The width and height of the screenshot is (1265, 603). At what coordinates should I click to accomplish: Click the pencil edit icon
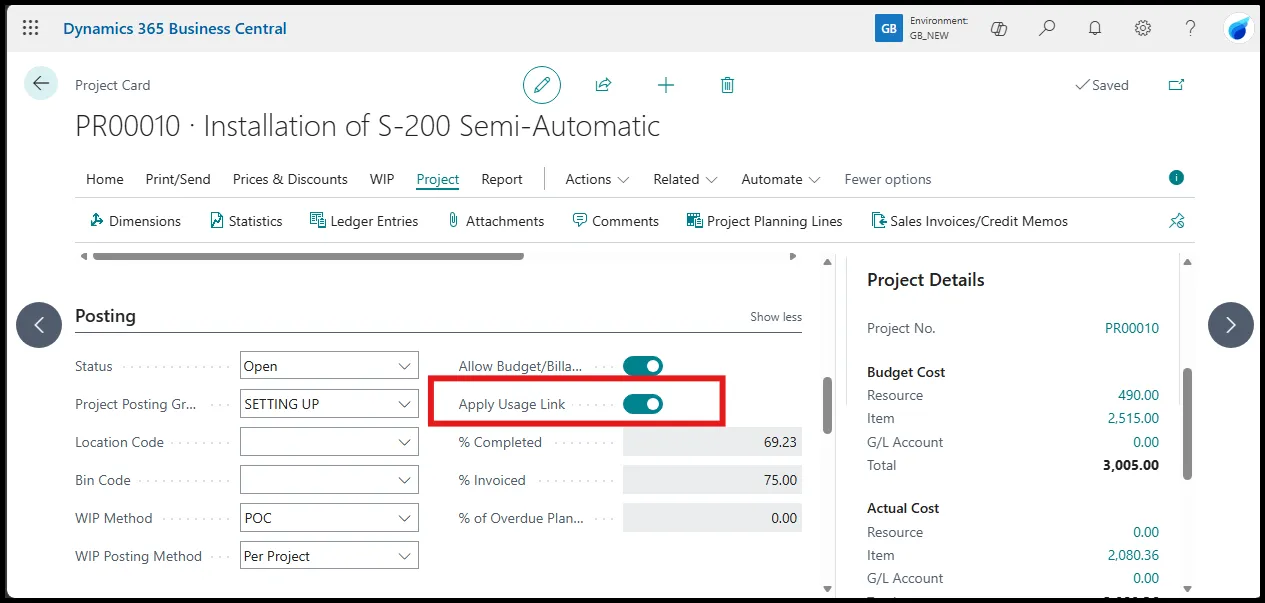[542, 85]
